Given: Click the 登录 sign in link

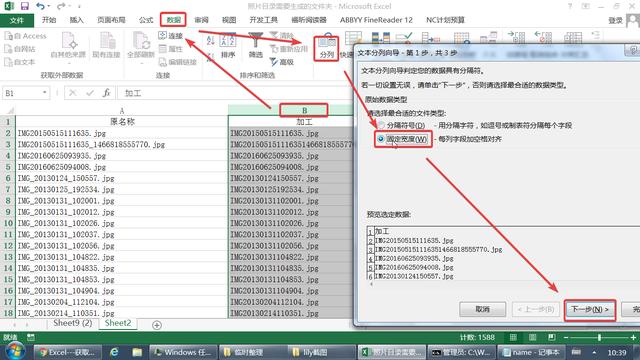Looking at the screenshot, I should tap(615, 20).
